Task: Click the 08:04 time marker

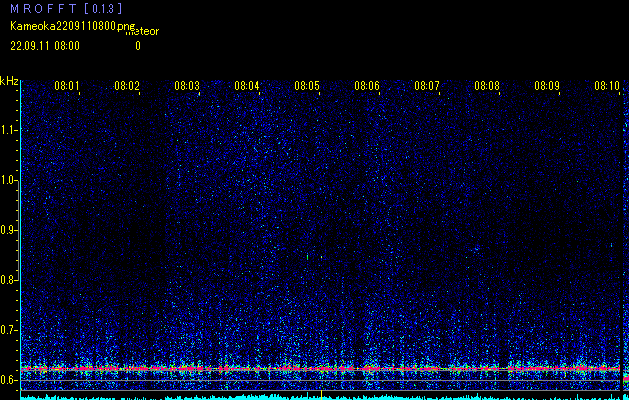Action: coord(247,86)
